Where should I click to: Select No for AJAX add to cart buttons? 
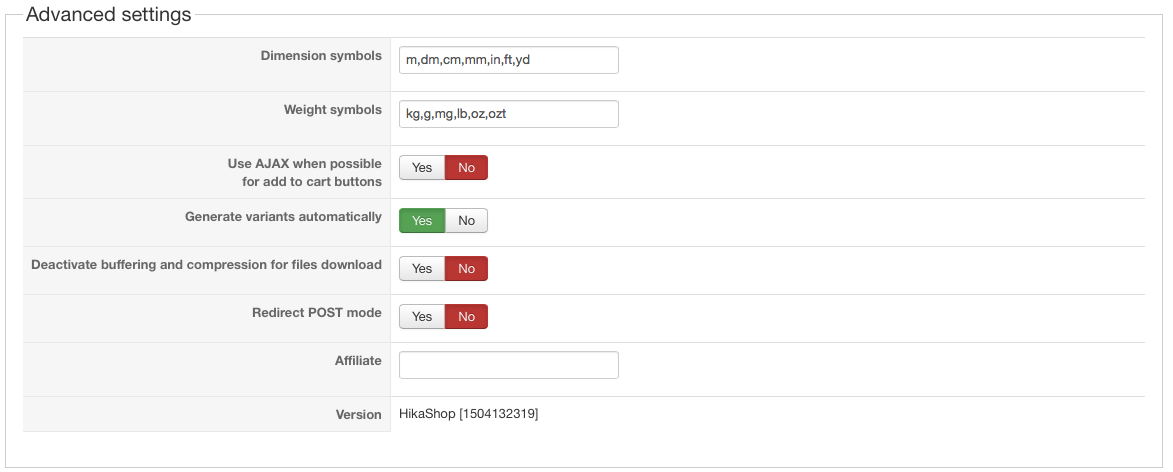466,168
